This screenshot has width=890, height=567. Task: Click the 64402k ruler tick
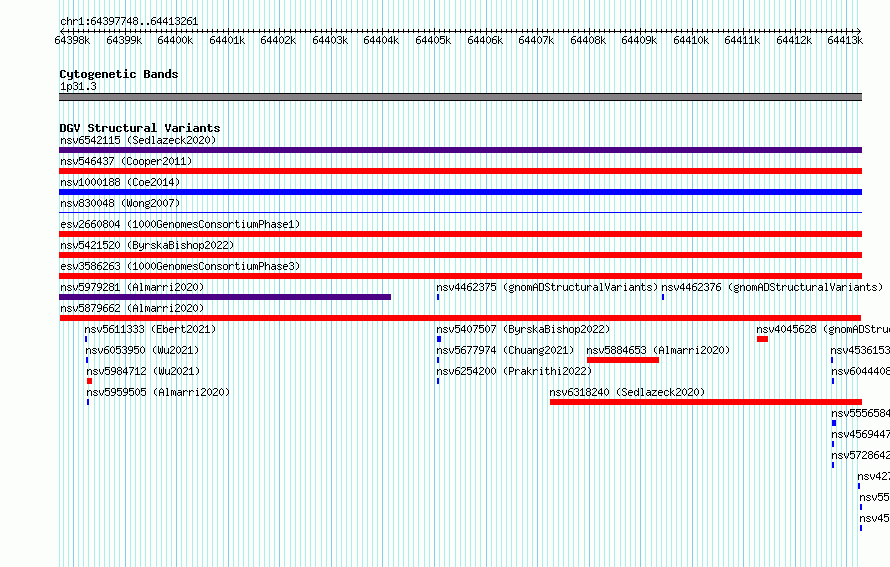tap(278, 40)
